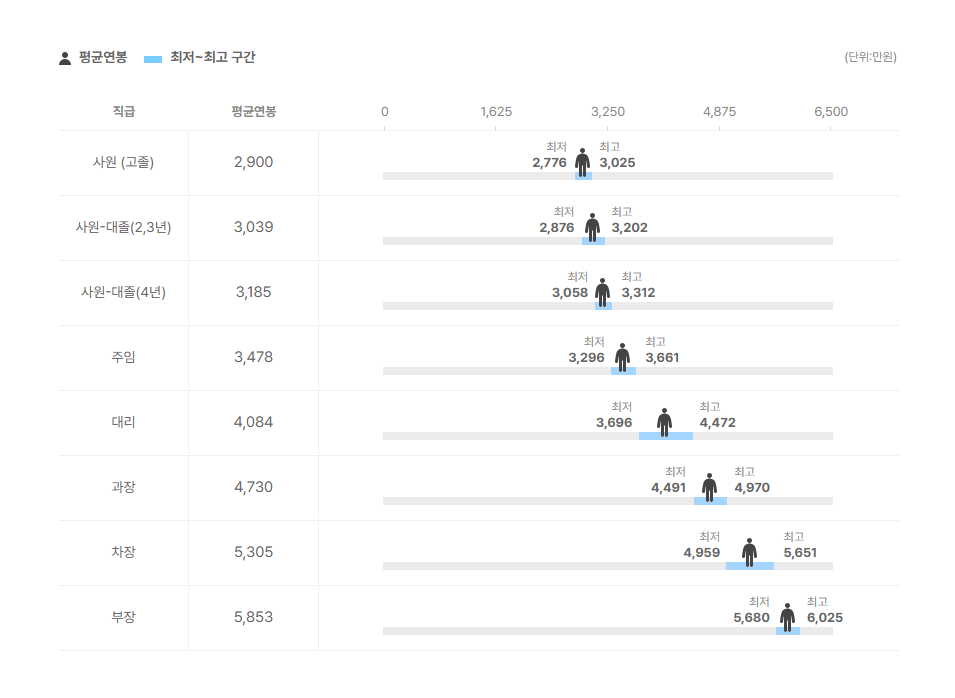Click the blue 최저~최고 구간 legend swatch
The height and width of the screenshot is (698, 955).
(x=153, y=59)
